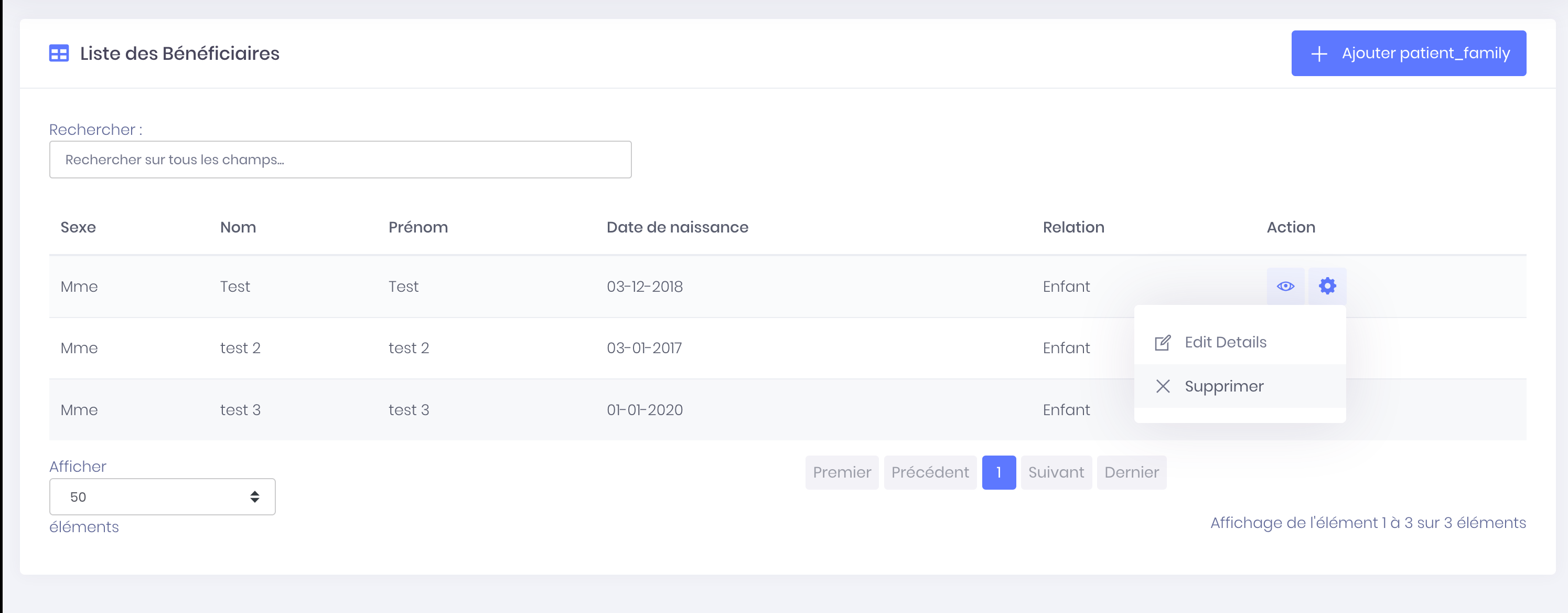Screen dimensions: 1568x613
Task: Click the pencil icon next to Edit Details
Action: pos(1162,343)
